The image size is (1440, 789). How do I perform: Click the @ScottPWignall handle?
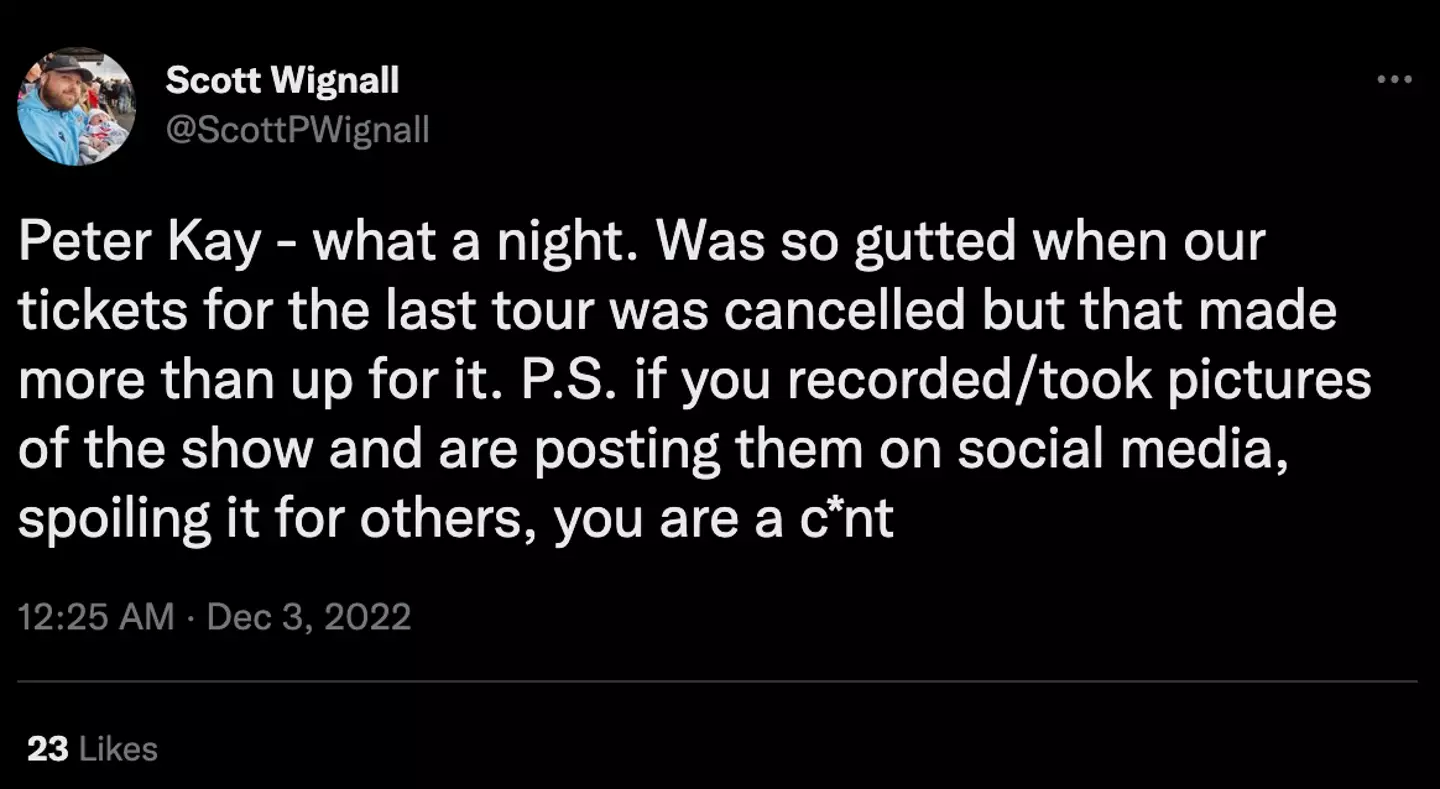(x=297, y=129)
